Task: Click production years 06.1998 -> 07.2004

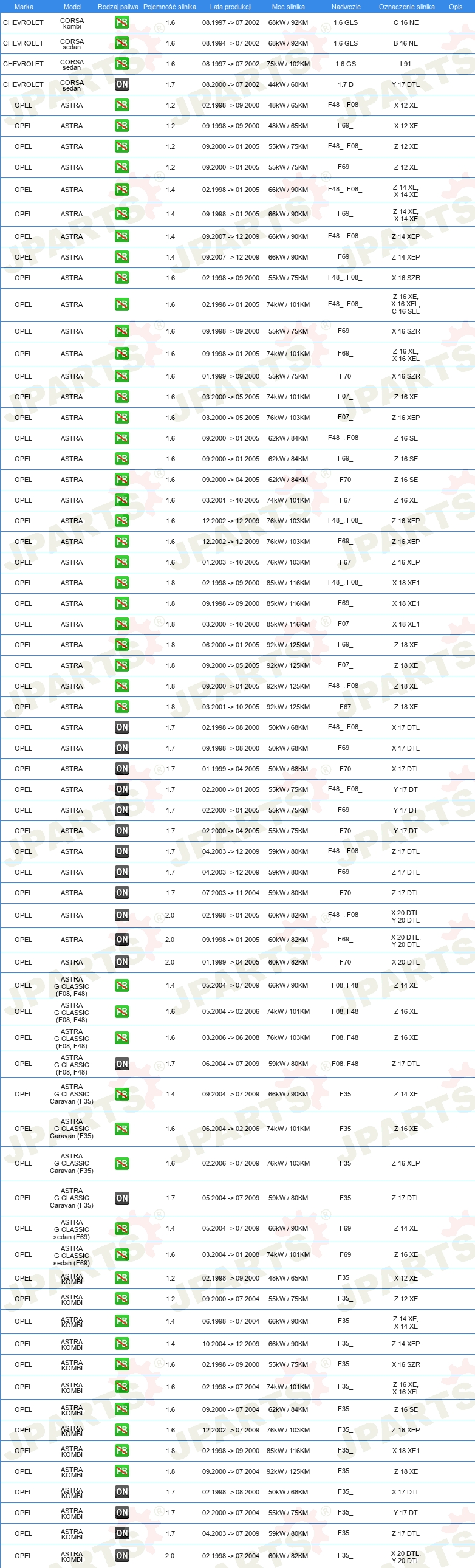Action: tap(230, 1321)
